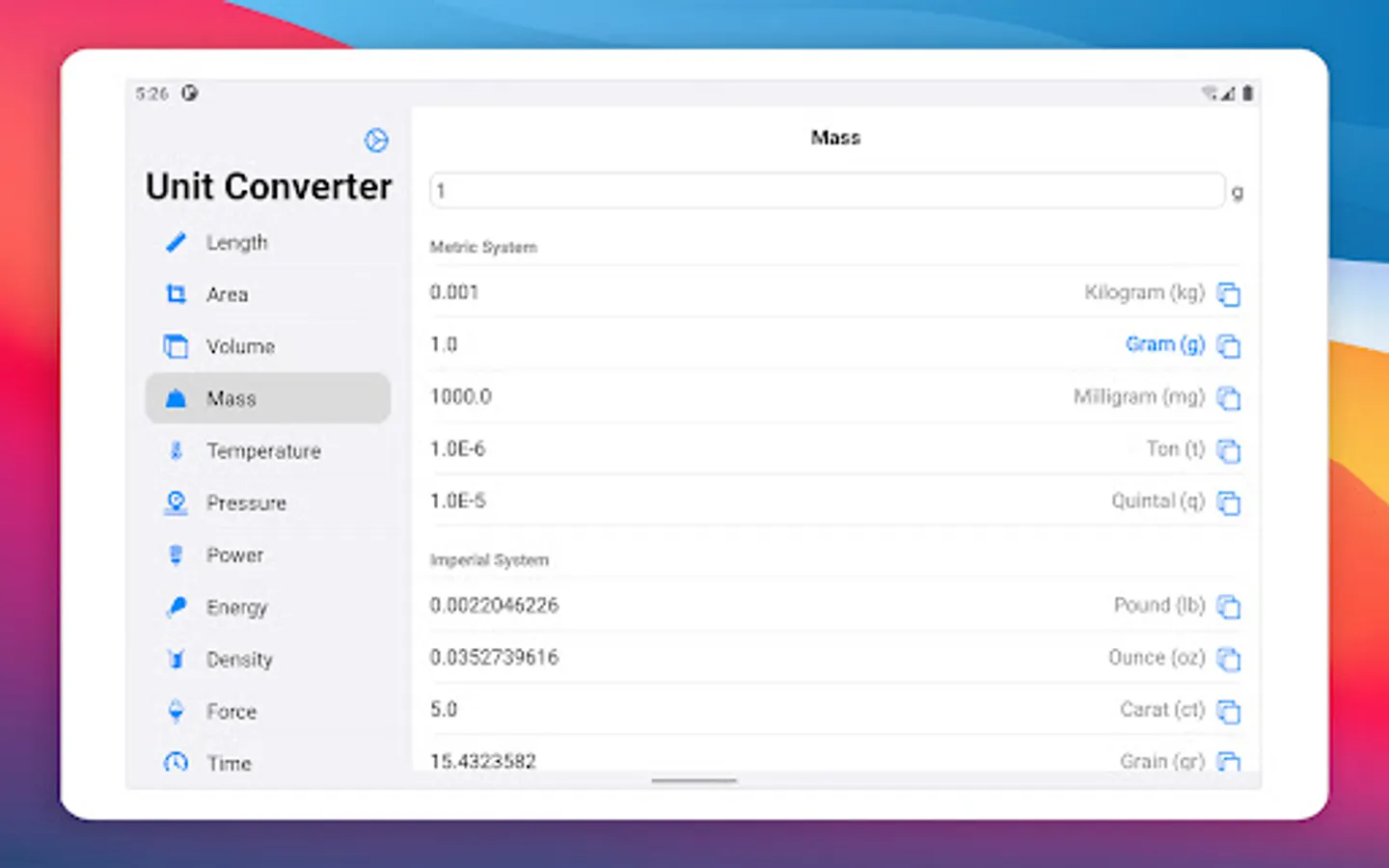The image size is (1389, 868).
Task: Open the Density category
Action: (268, 659)
